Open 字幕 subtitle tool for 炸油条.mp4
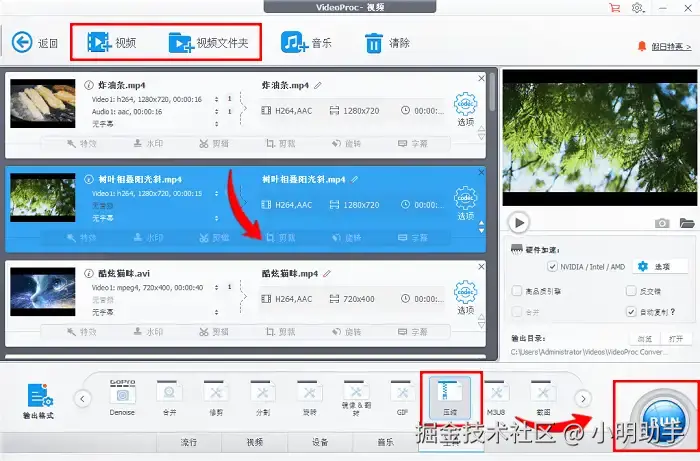Image resolution: width=700 pixels, height=461 pixels. pos(413,144)
